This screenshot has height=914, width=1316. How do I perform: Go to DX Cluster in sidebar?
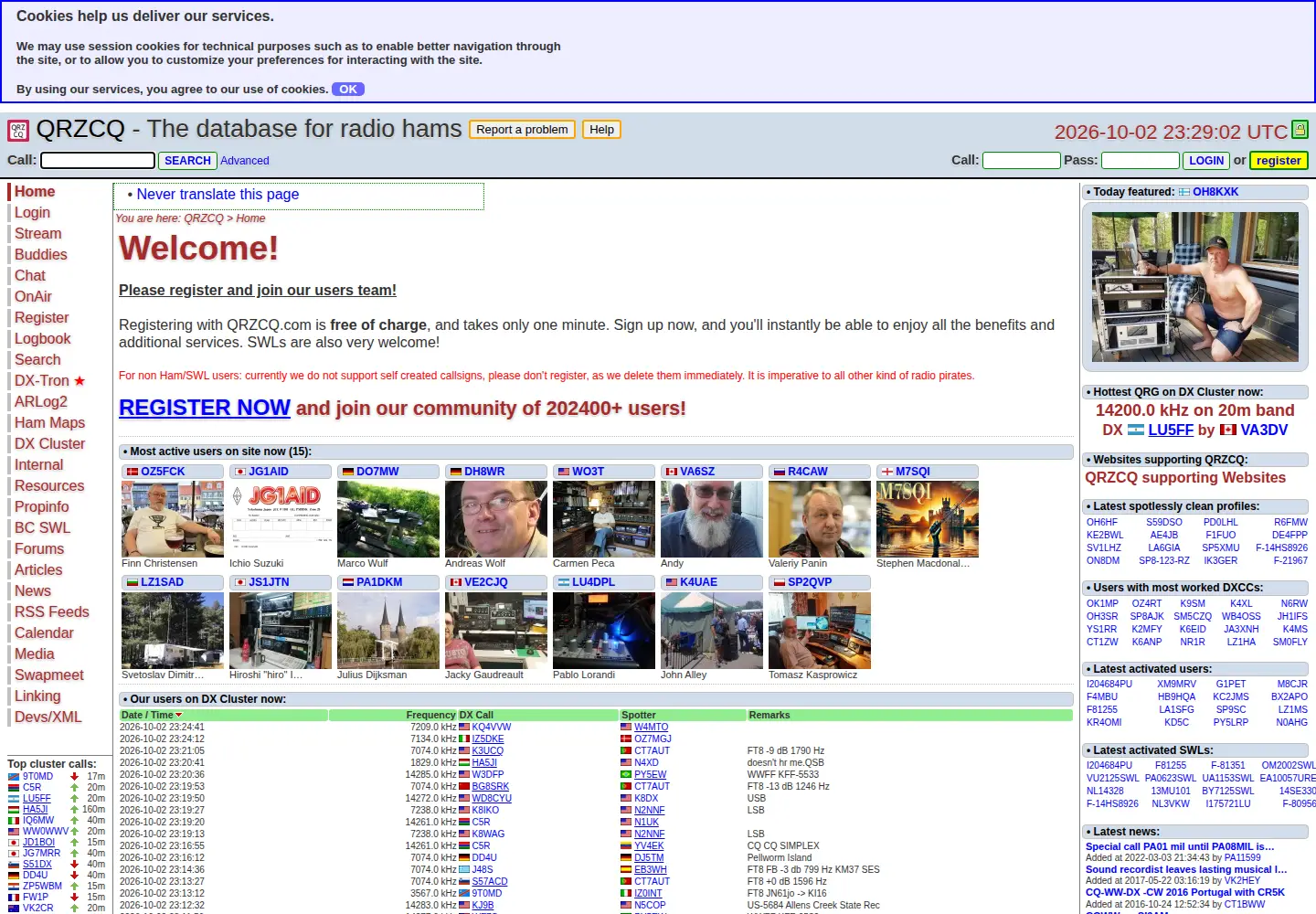pyautogui.click(x=50, y=444)
